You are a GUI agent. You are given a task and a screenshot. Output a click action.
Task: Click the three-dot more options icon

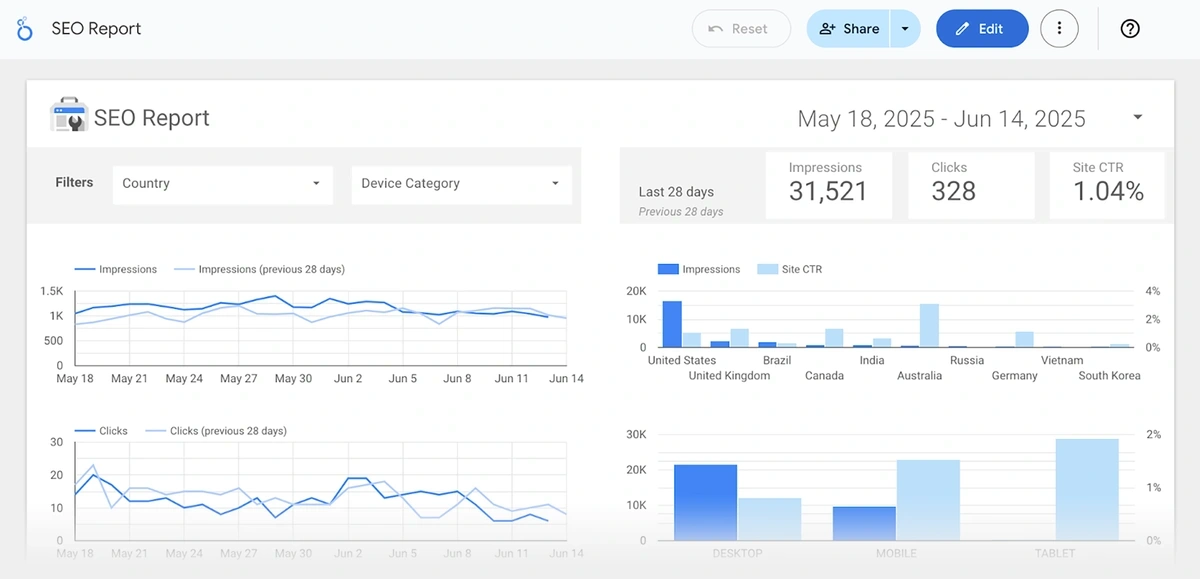(1059, 28)
